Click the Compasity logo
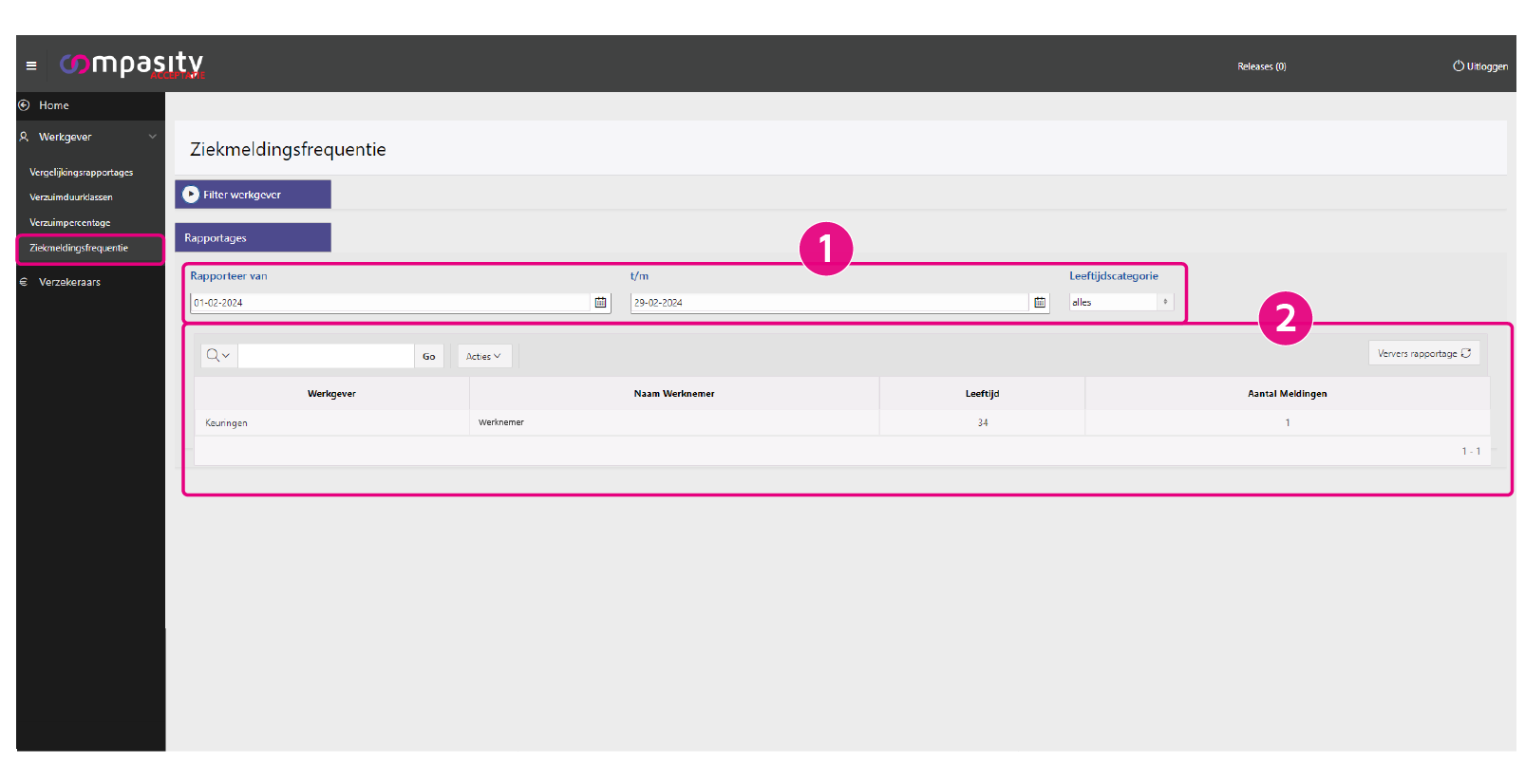1525x784 pixels. (132, 65)
